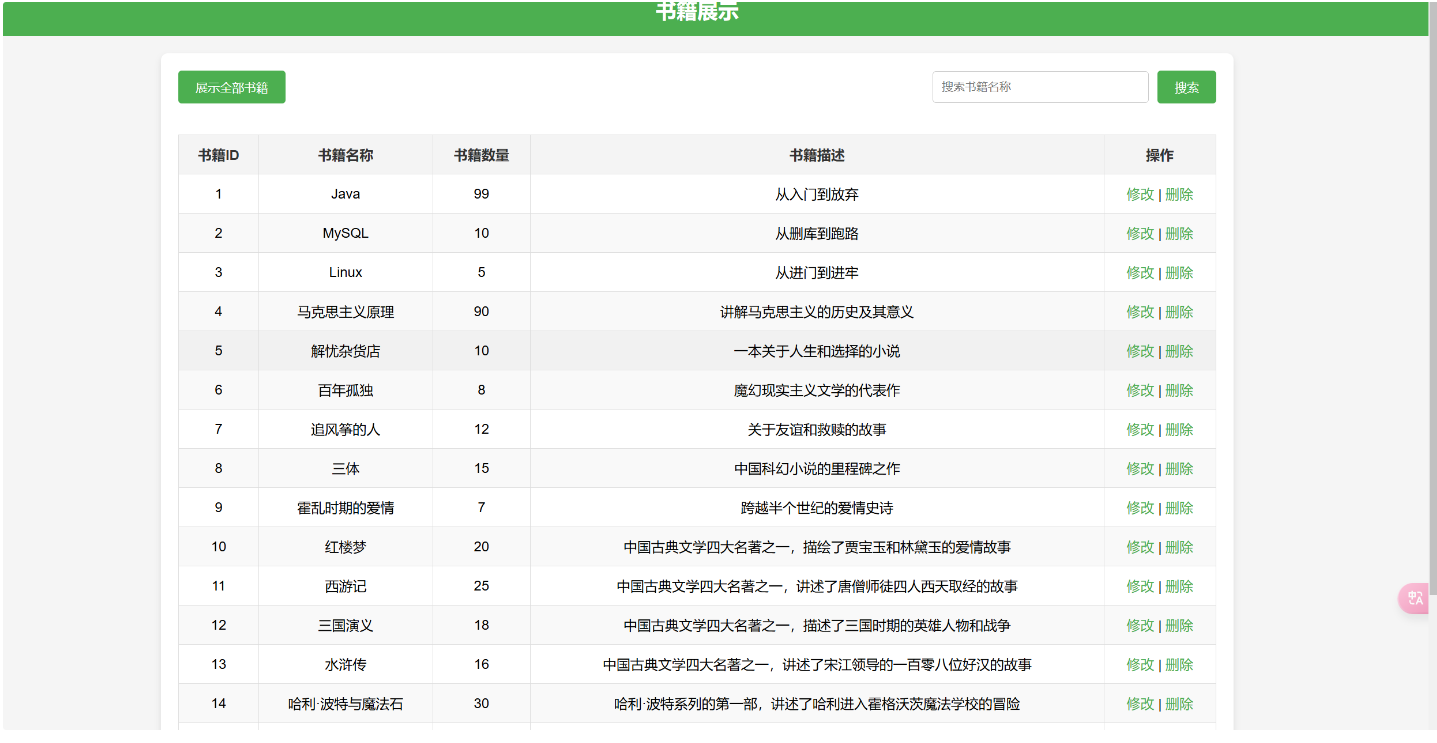Click the book name 马克思主义原理
Image resolution: width=1437 pixels, height=743 pixels.
[x=346, y=312]
